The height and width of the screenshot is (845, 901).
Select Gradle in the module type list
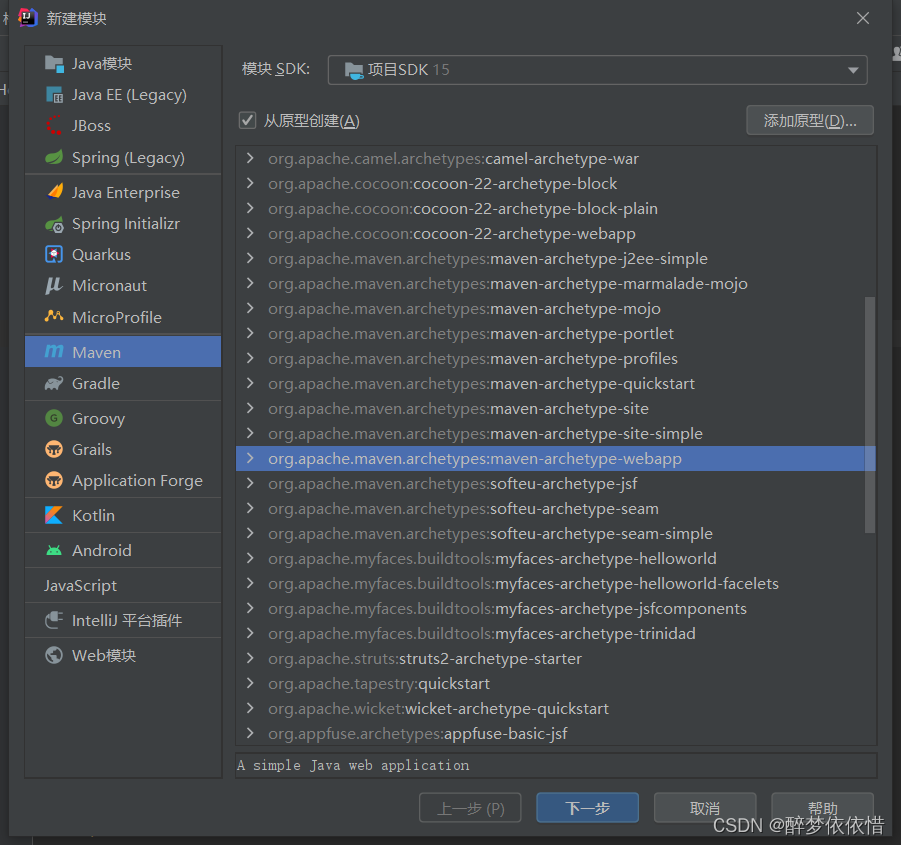click(x=123, y=383)
